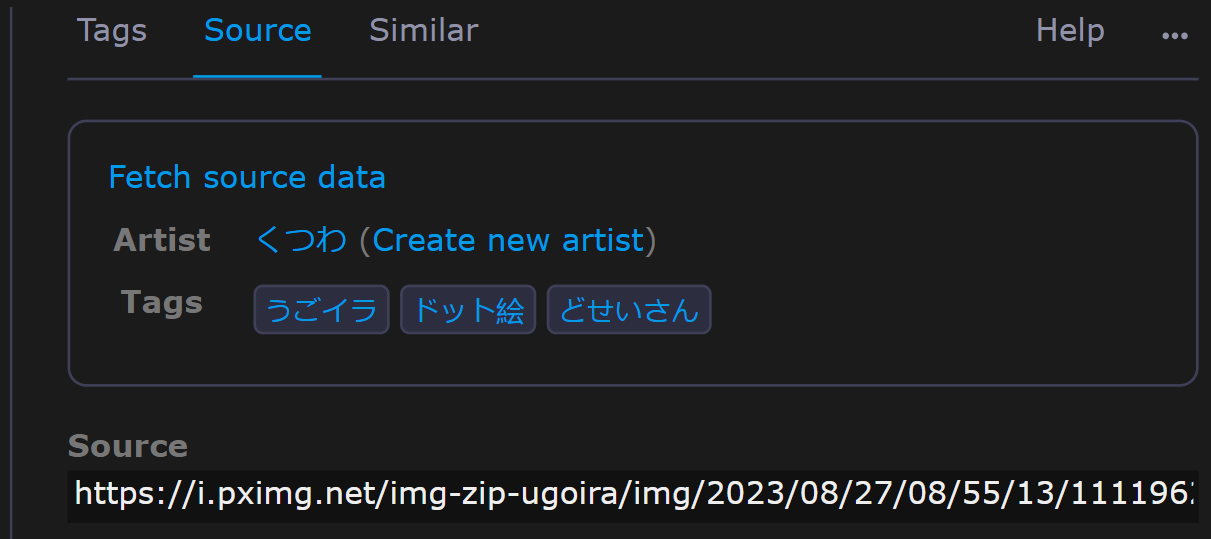Focus the Source URL input field
Image resolution: width=1211 pixels, height=539 pixels.
[633, 496]
